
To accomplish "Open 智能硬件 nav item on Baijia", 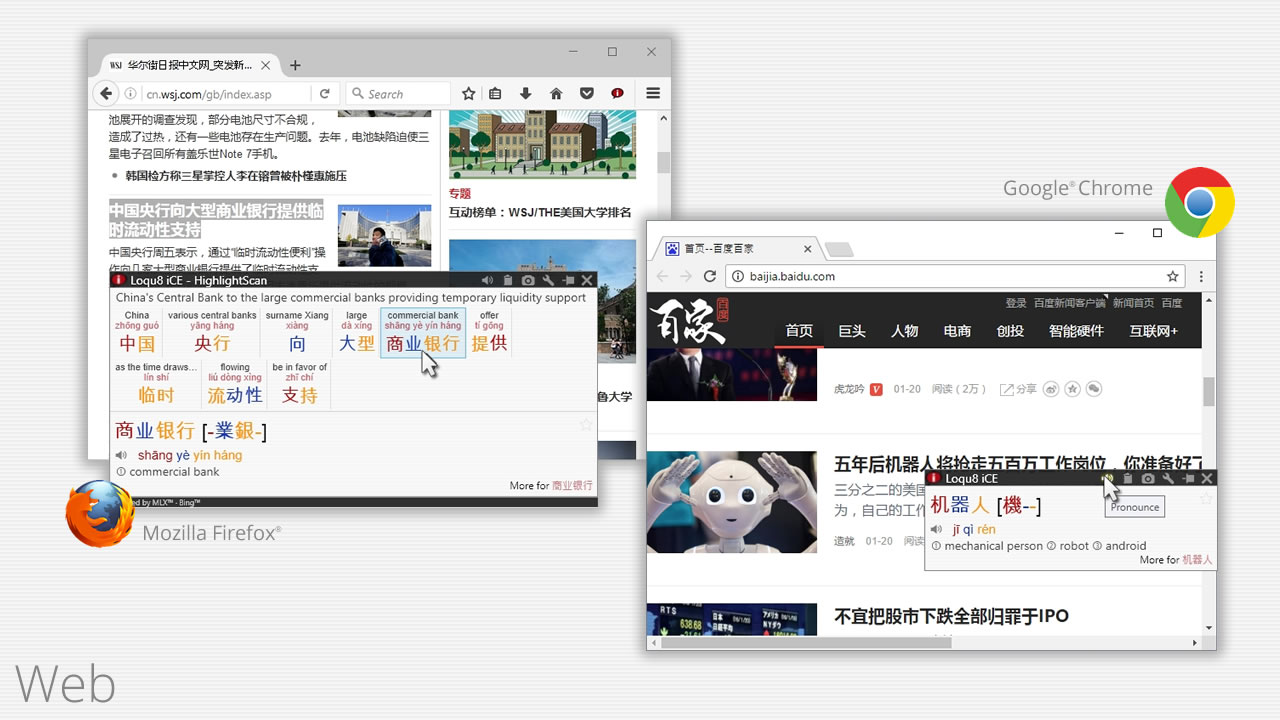I will pos(1076,331).
